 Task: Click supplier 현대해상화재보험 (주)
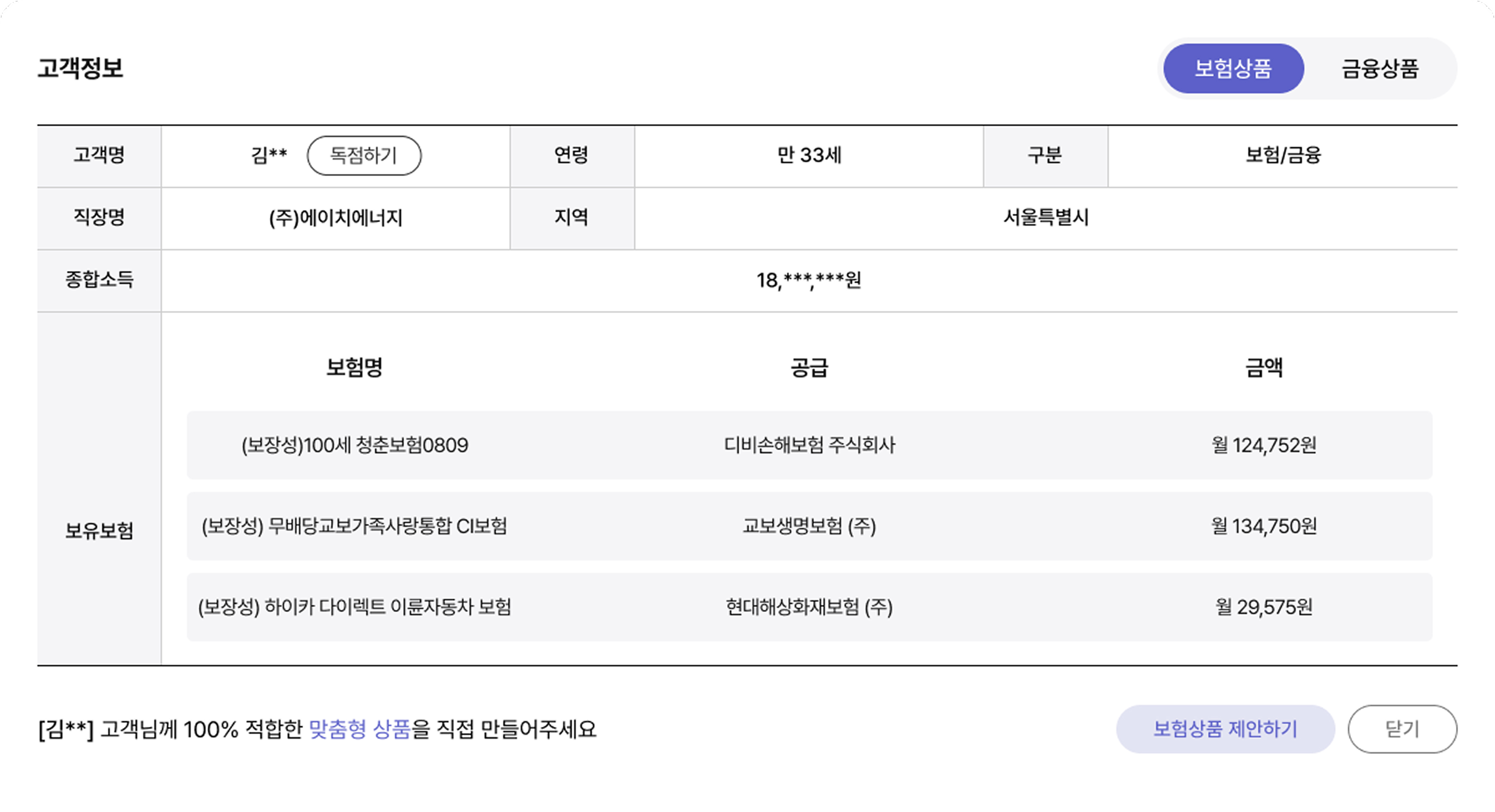point(809,607)
